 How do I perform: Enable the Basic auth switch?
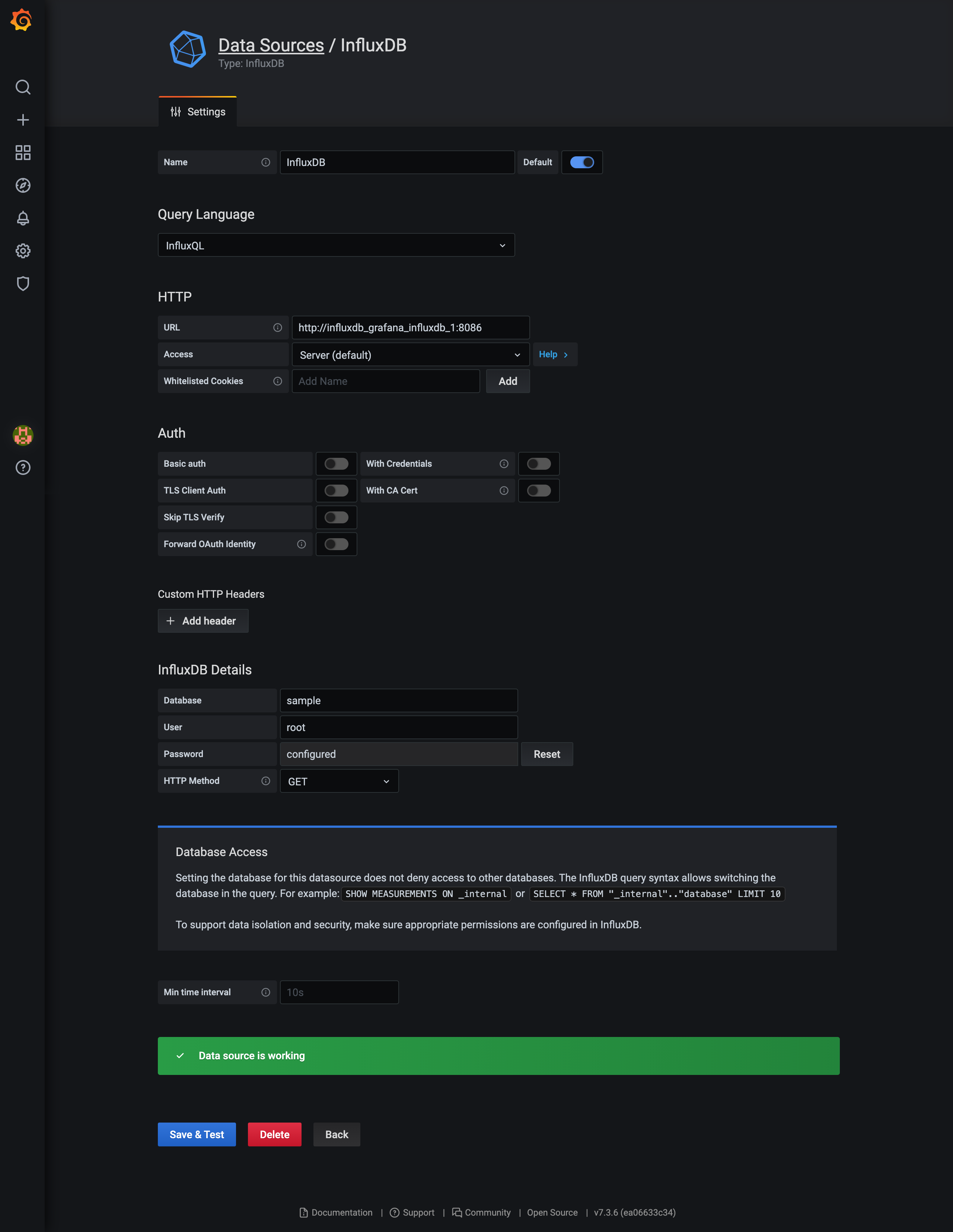coord(336,464)
